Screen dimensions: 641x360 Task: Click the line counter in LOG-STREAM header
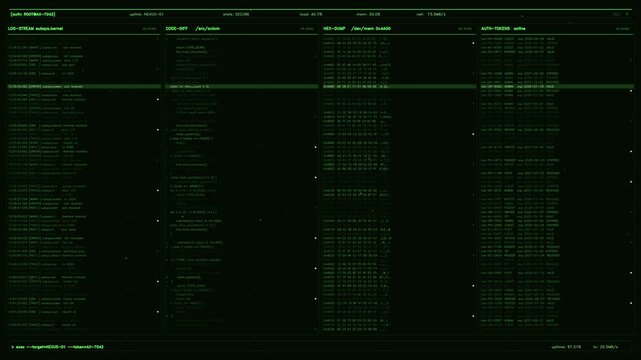(x=149, y=29)
